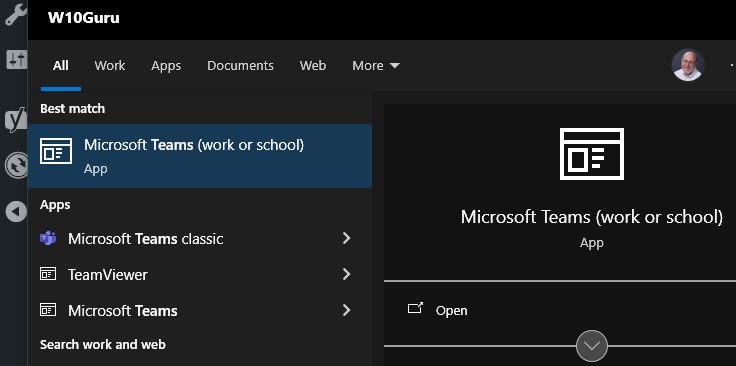Switch to the Apps tab
The image size is (736, 366).
tap(166, 66)
